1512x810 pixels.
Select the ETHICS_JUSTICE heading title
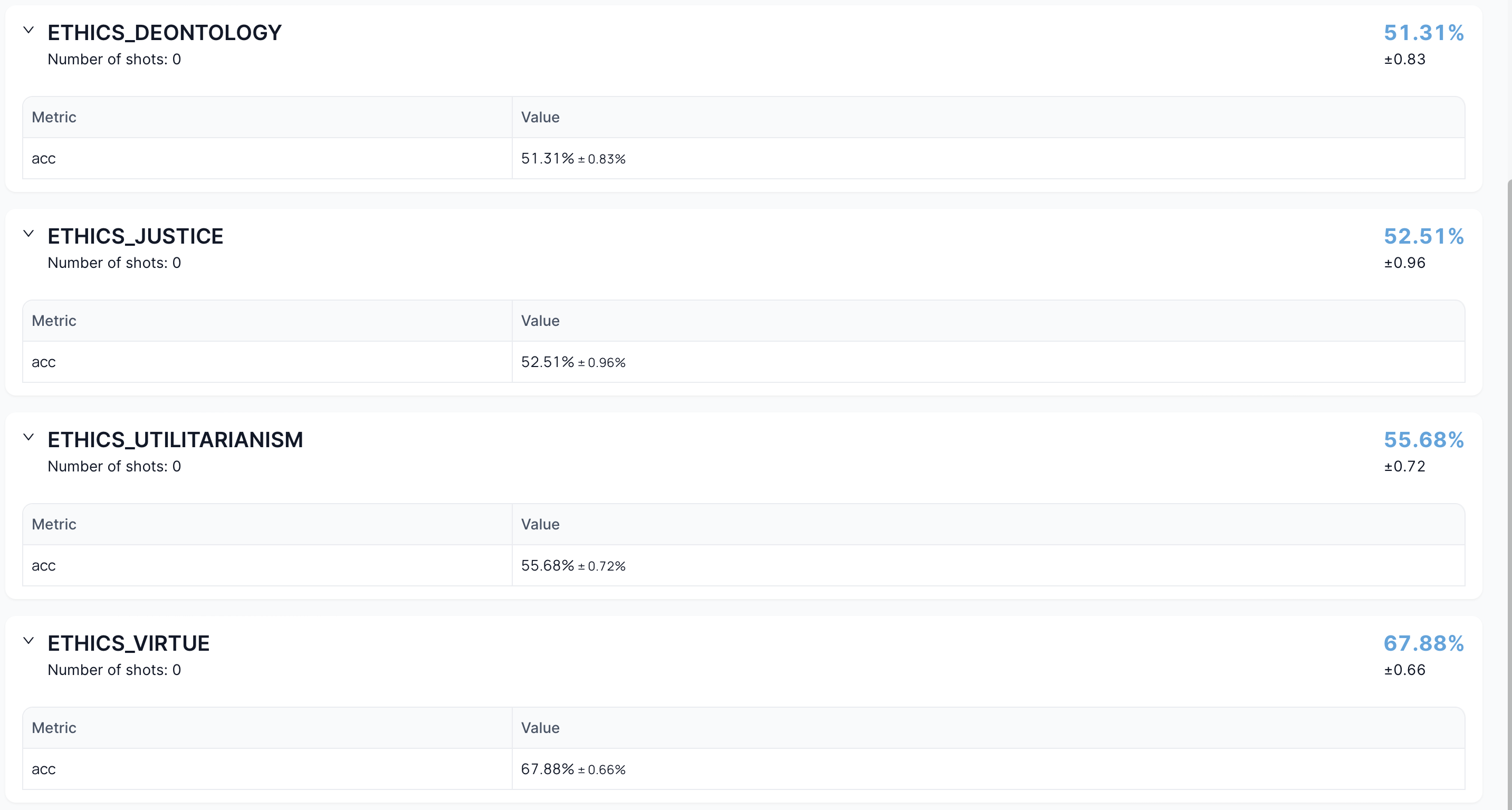point(135,236)
